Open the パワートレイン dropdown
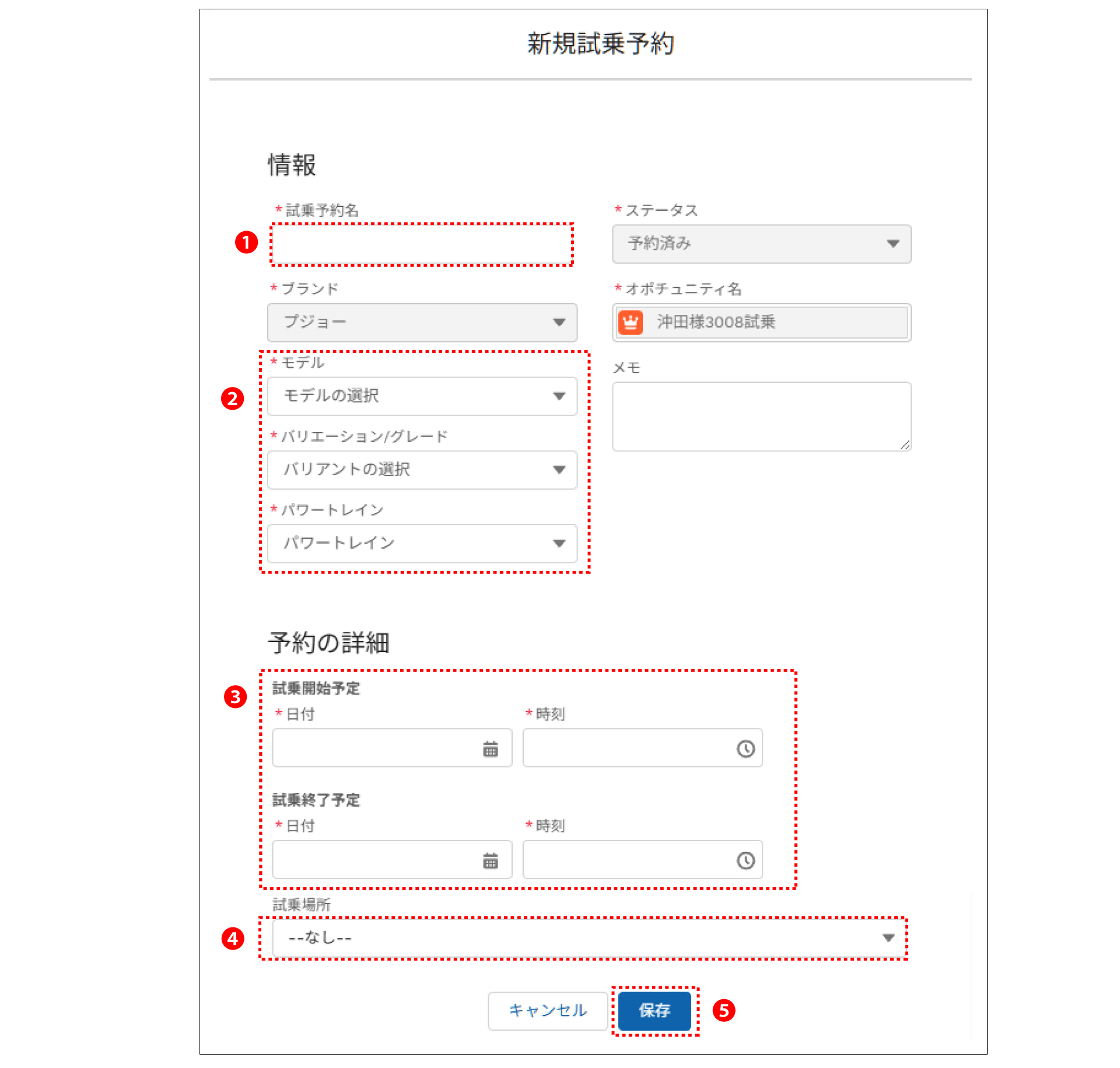Image resolution: width=1120 pixels, height=1068 pixels. click(x=422, y=543)
